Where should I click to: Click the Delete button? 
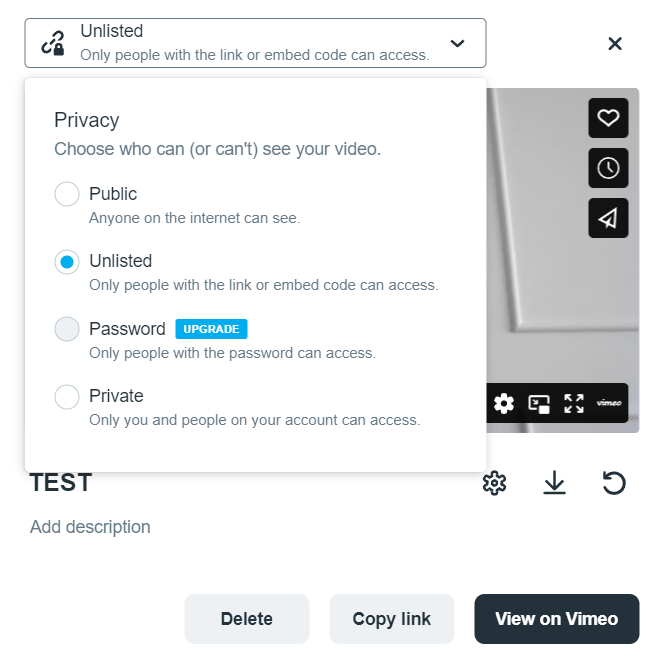[x=247, y=619]
